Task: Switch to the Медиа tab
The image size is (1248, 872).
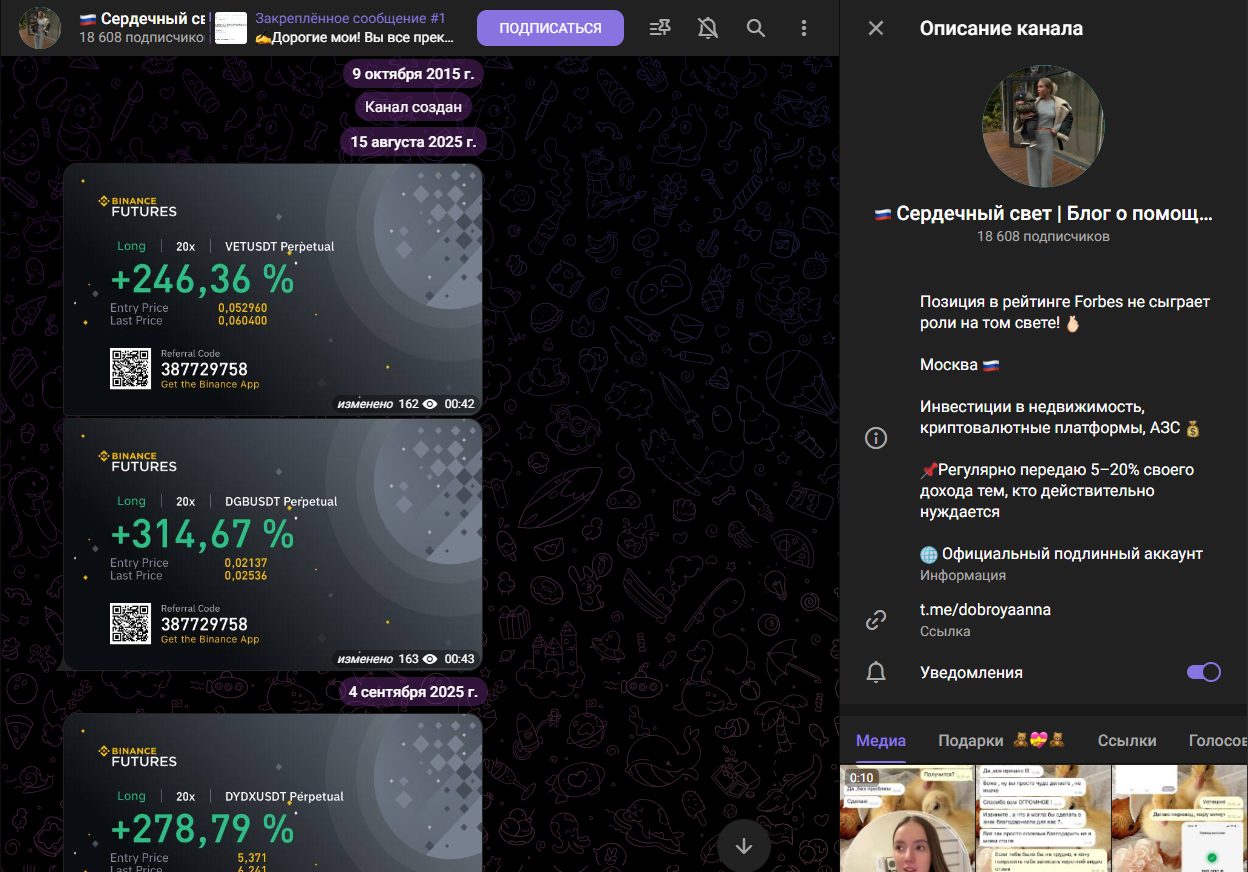Action: click(881, 740)
